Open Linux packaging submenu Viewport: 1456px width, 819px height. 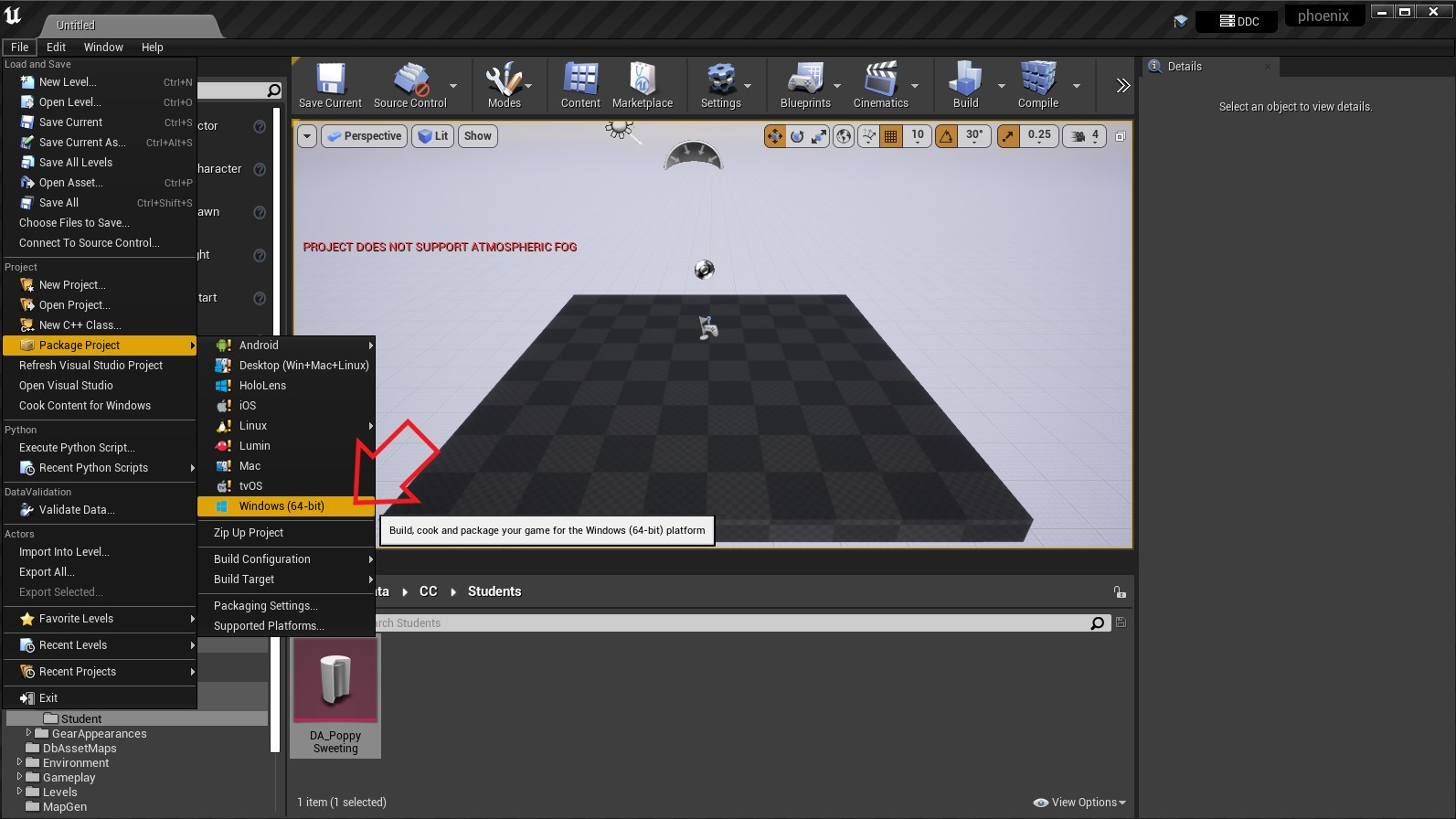click(286, 426)
